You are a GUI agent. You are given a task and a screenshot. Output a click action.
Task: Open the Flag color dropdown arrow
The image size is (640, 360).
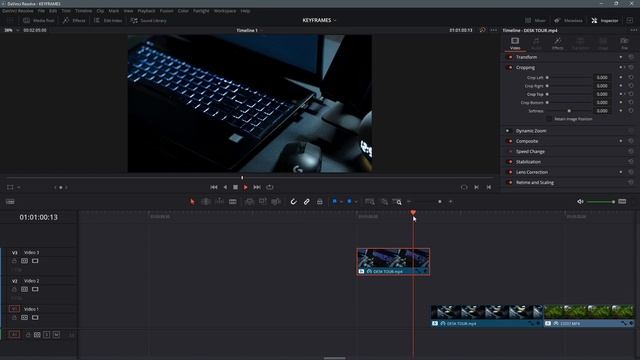(341, 202)
